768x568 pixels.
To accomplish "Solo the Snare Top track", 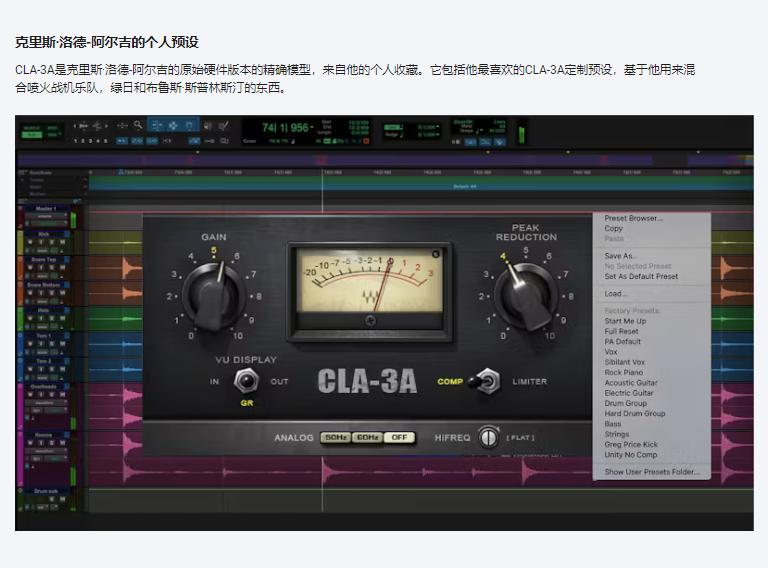I will pyautogui.click(x=51, y=267).
